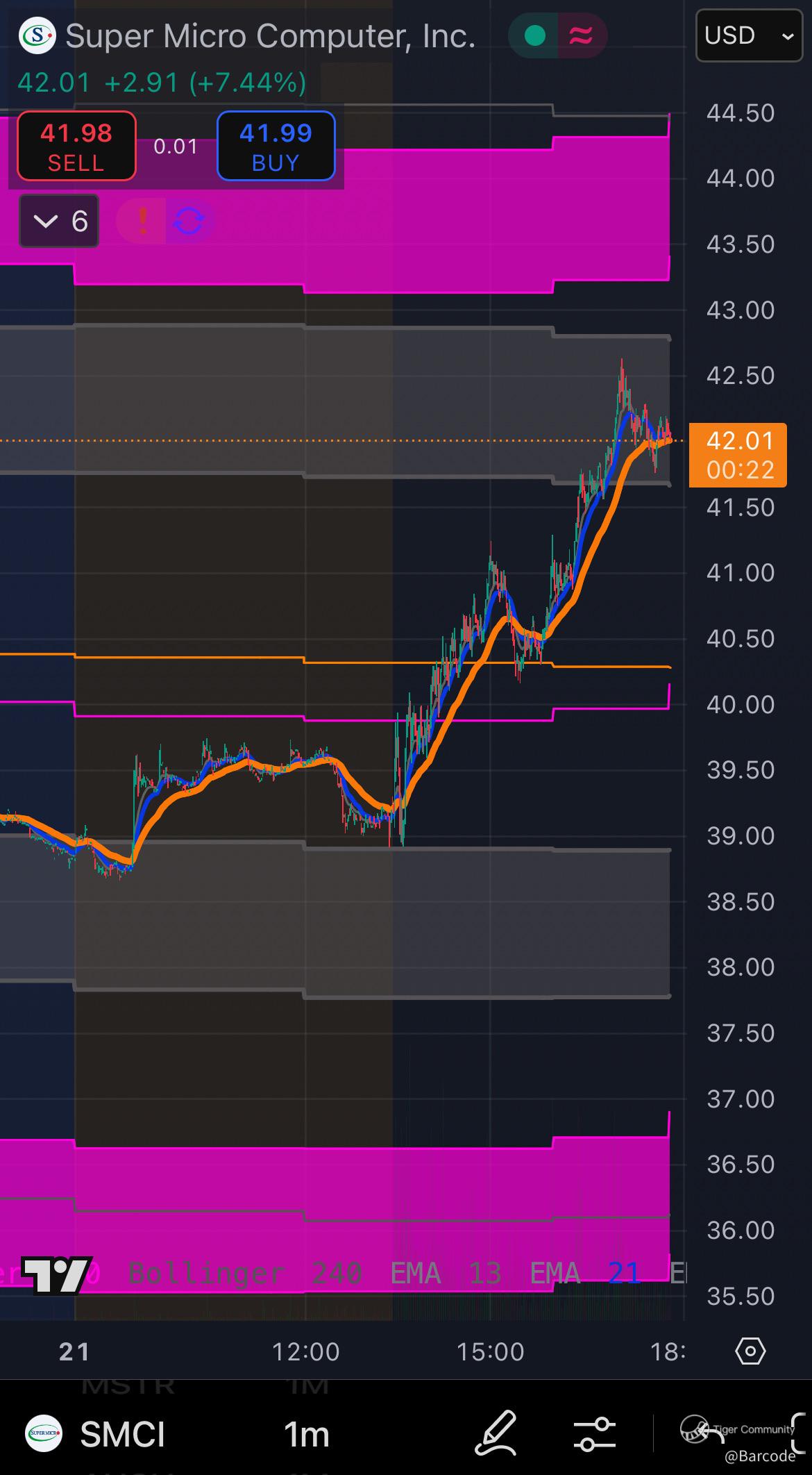Select the drawing pen tool
The image size is (812, 1475).
(496, 1433)
